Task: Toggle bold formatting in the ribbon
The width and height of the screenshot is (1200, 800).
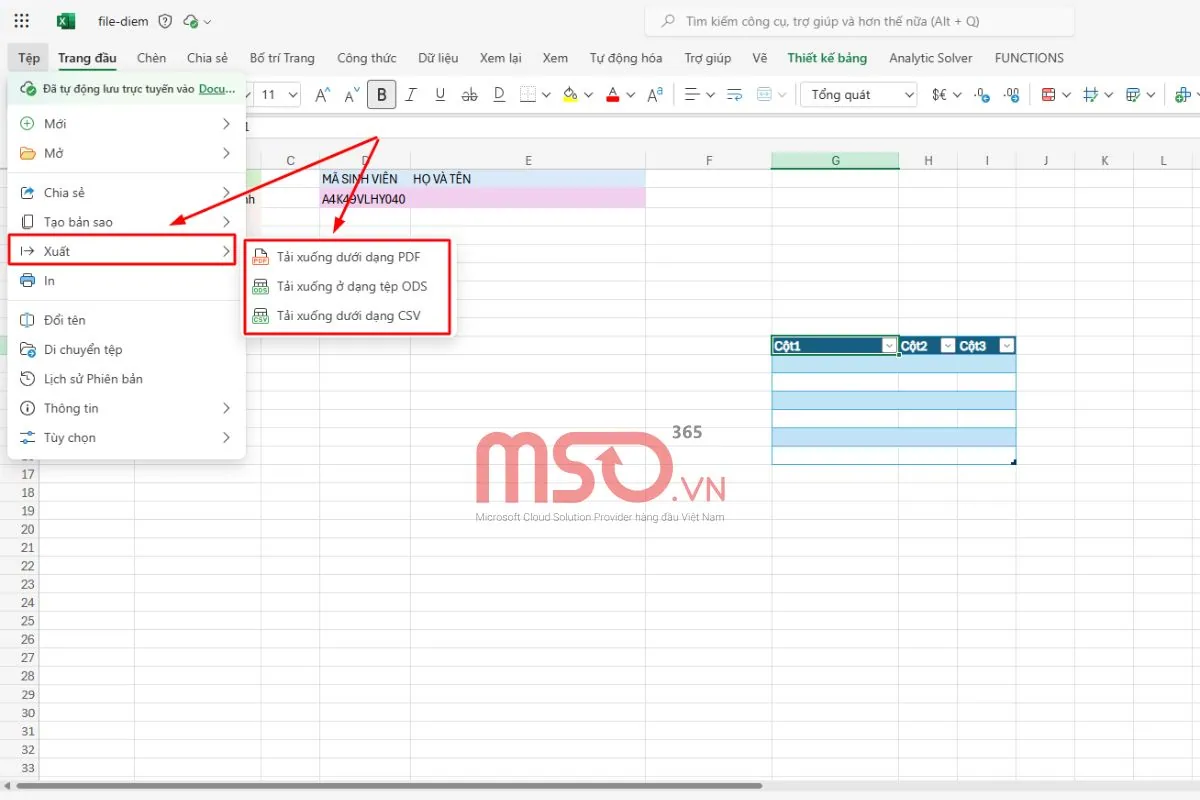Action: 381,95
